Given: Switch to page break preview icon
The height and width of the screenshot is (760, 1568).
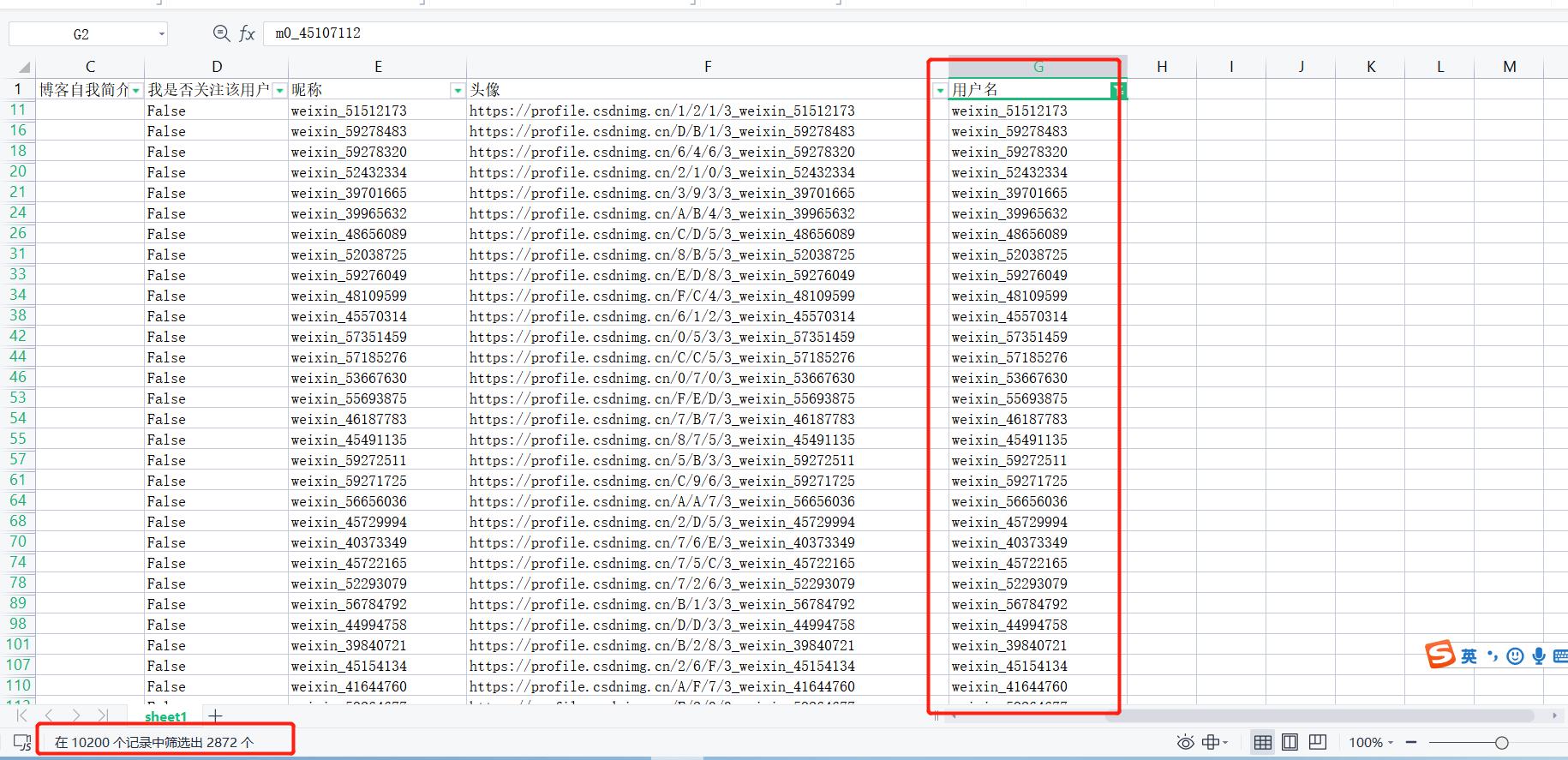Looking at the screenshot, I should pyautogui.click(x=1318, y=742).
